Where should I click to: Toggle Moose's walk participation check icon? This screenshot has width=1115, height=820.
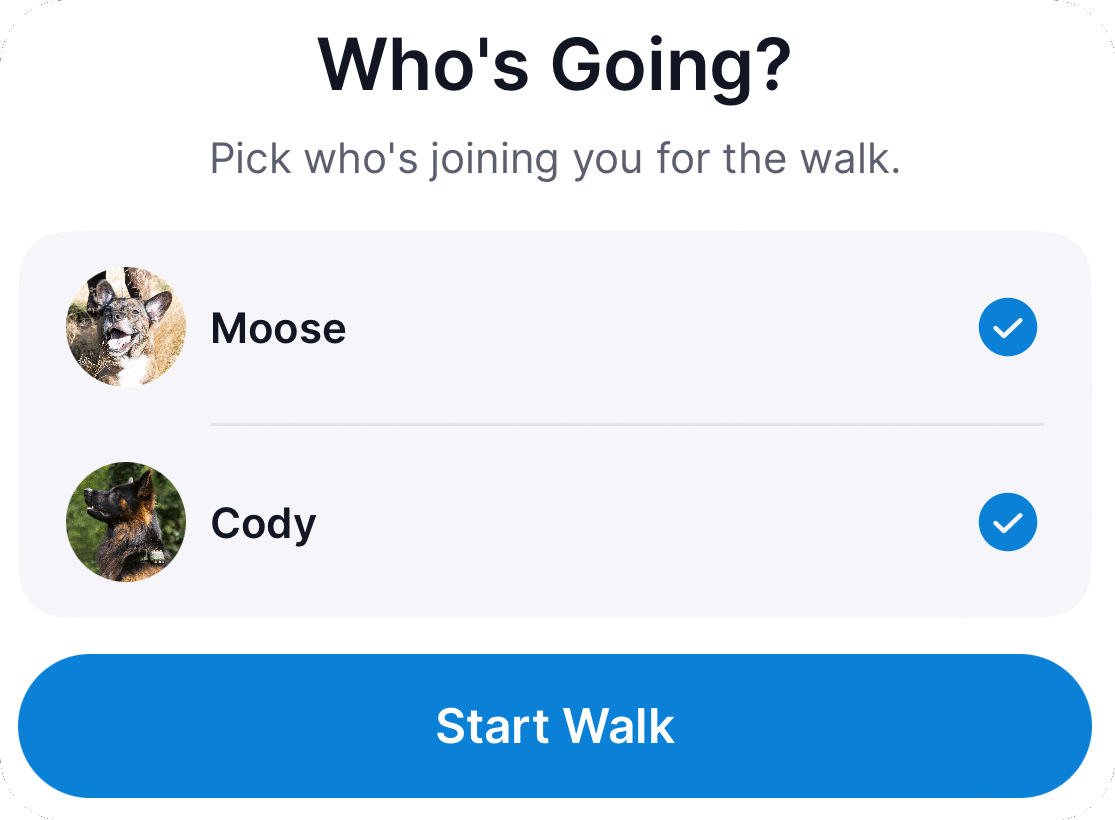pyautogui.click(x=1007, y=327)
